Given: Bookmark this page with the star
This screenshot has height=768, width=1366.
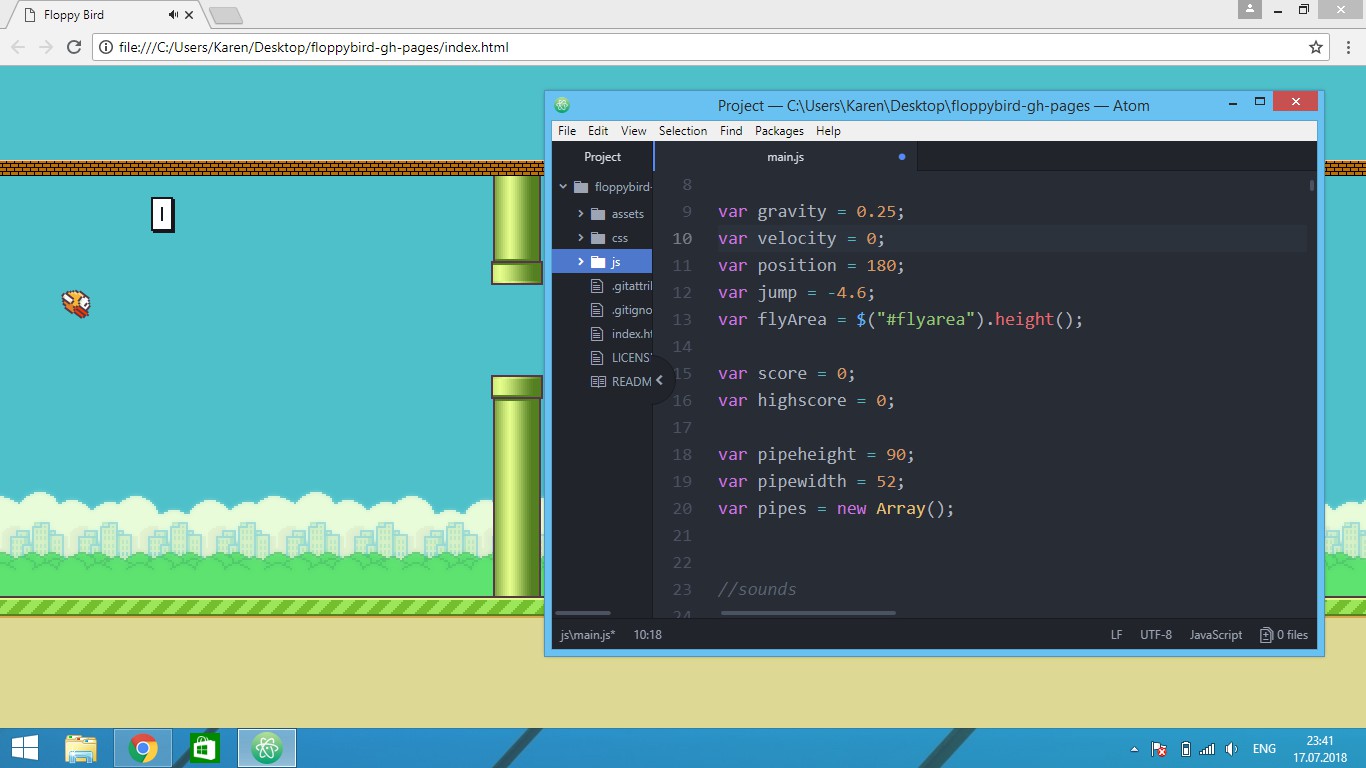Looking at the screenshot, I should [1316, 47].
